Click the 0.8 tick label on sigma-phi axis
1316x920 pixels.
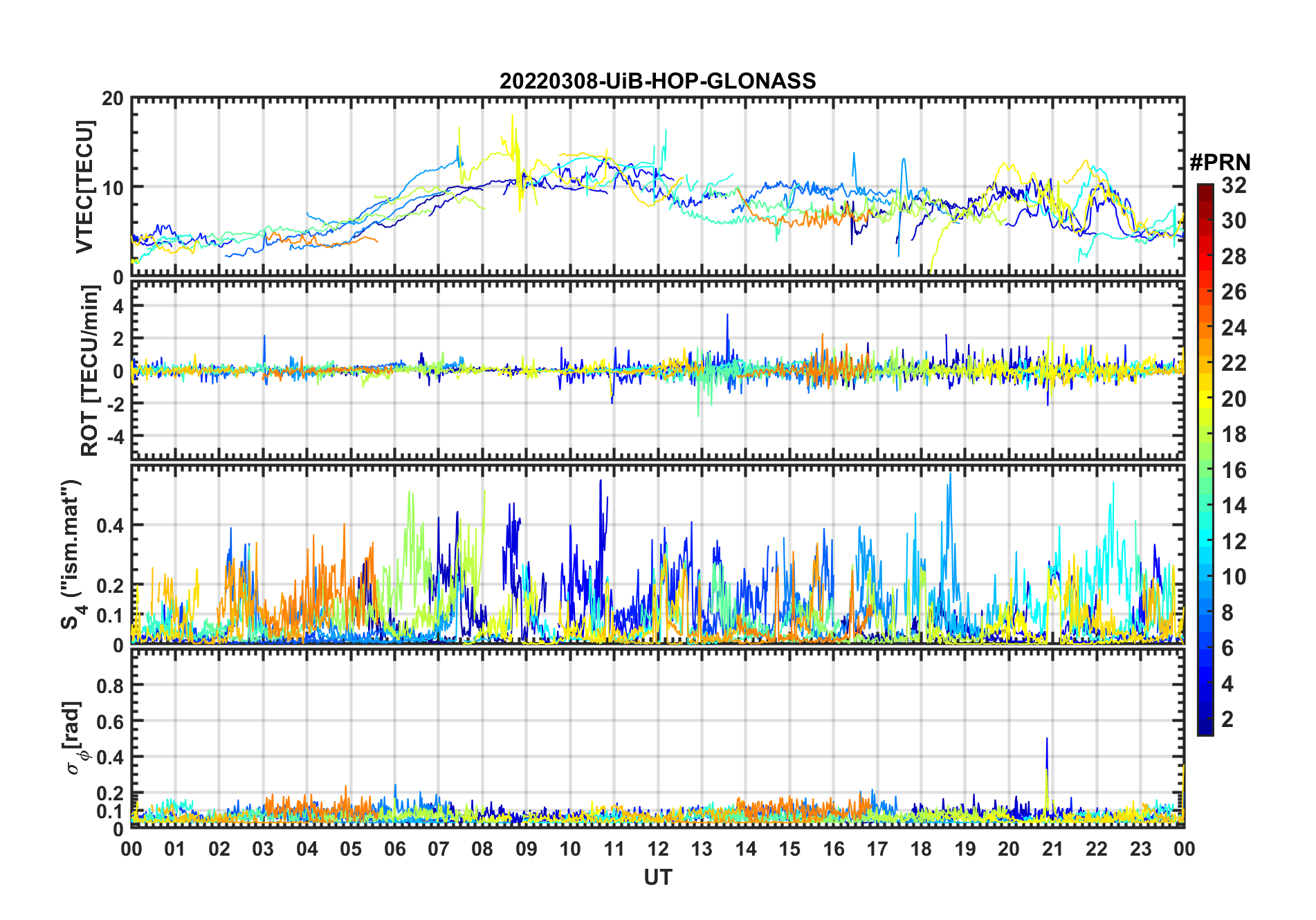point(110,686)
